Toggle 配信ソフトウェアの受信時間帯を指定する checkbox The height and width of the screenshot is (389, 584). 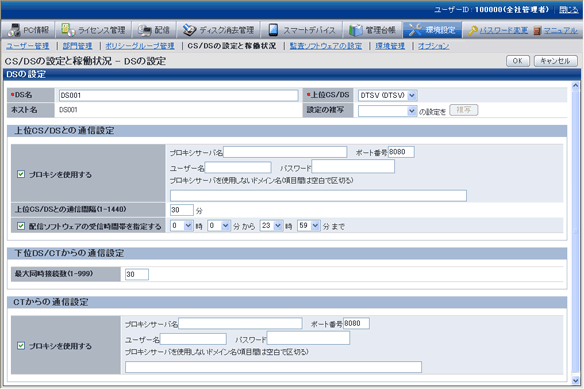click(21, 226)
